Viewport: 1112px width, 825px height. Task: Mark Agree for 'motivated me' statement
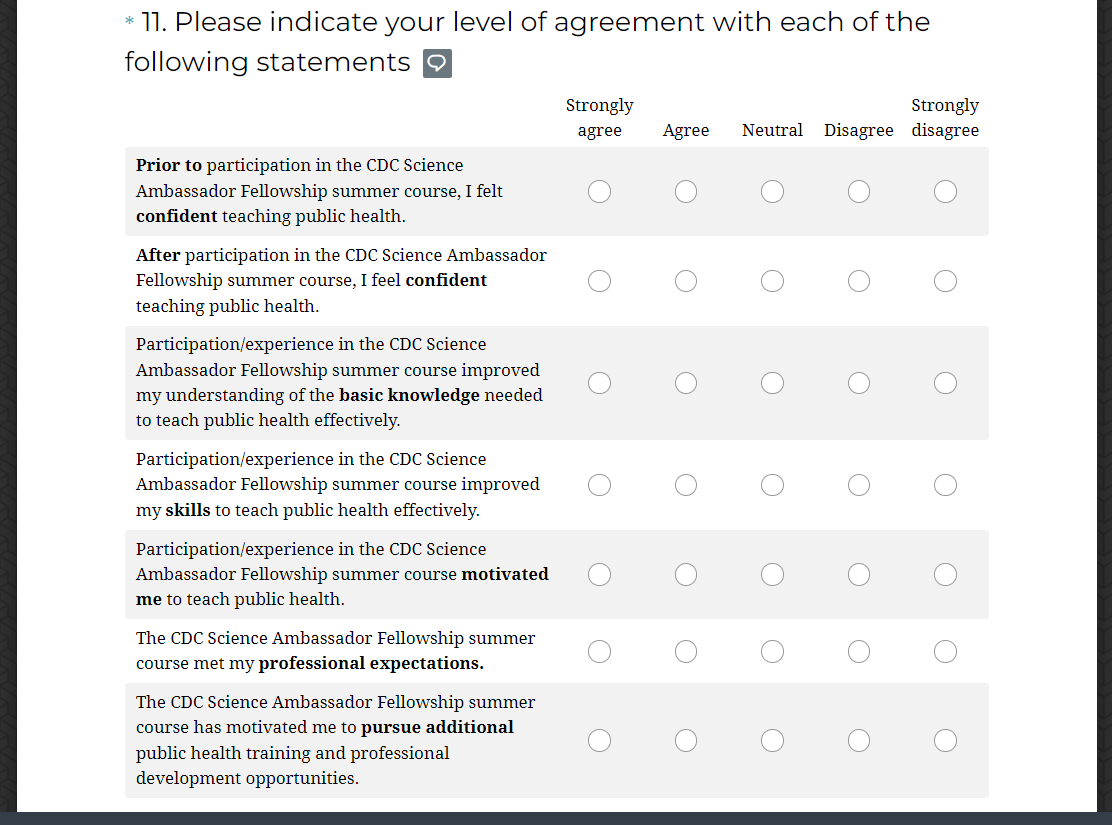(x=686, y=574)
